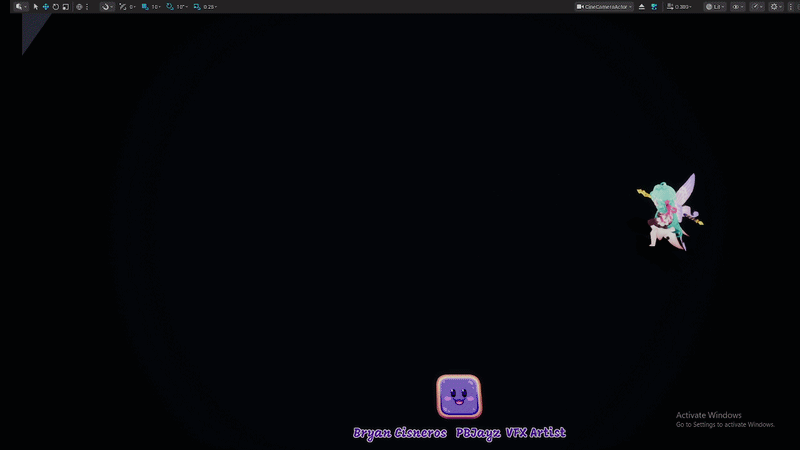The image size is (800, 450).
Task: Toggle grid location snapping
Action: click(145, 7)
